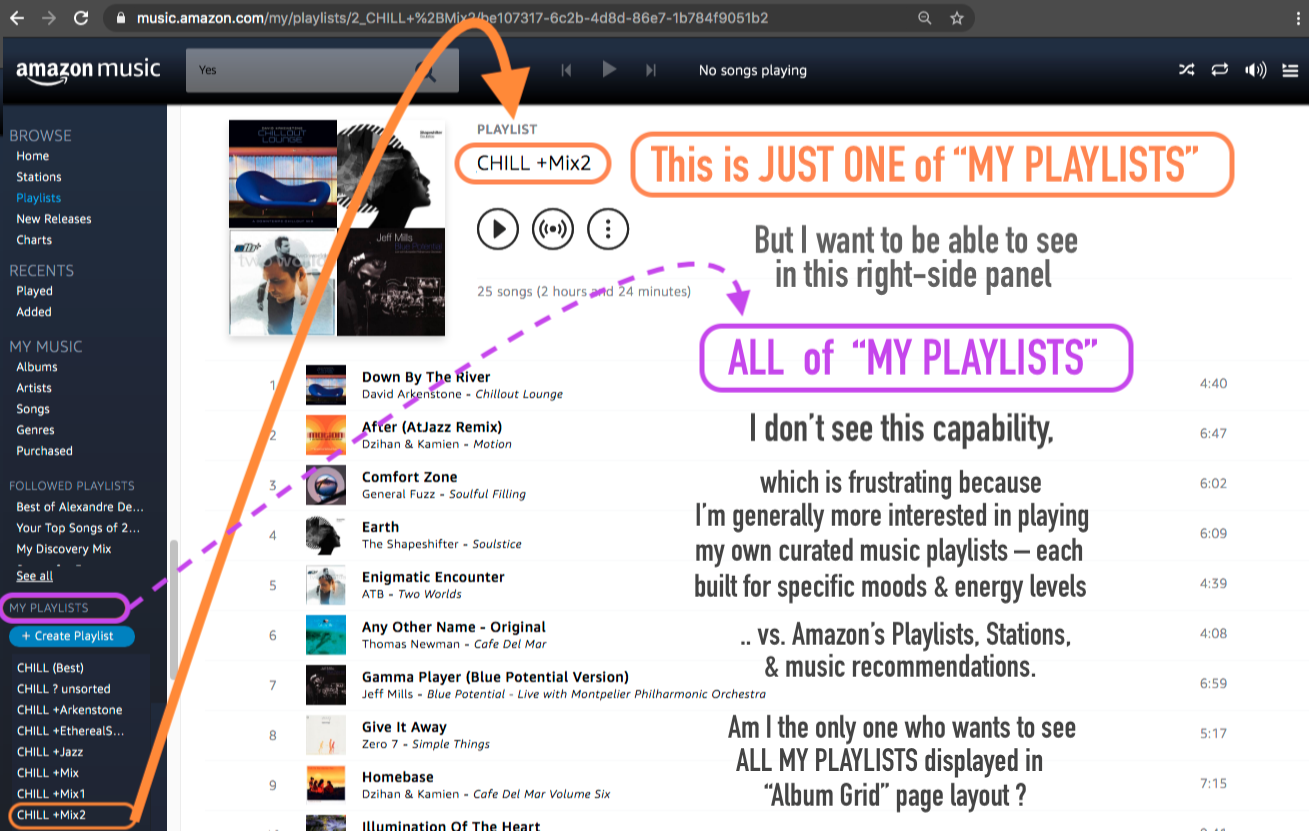The image size is (1309, 831).
Task: Start a station from CHILL +Mix2
Action: coord(552,228)
